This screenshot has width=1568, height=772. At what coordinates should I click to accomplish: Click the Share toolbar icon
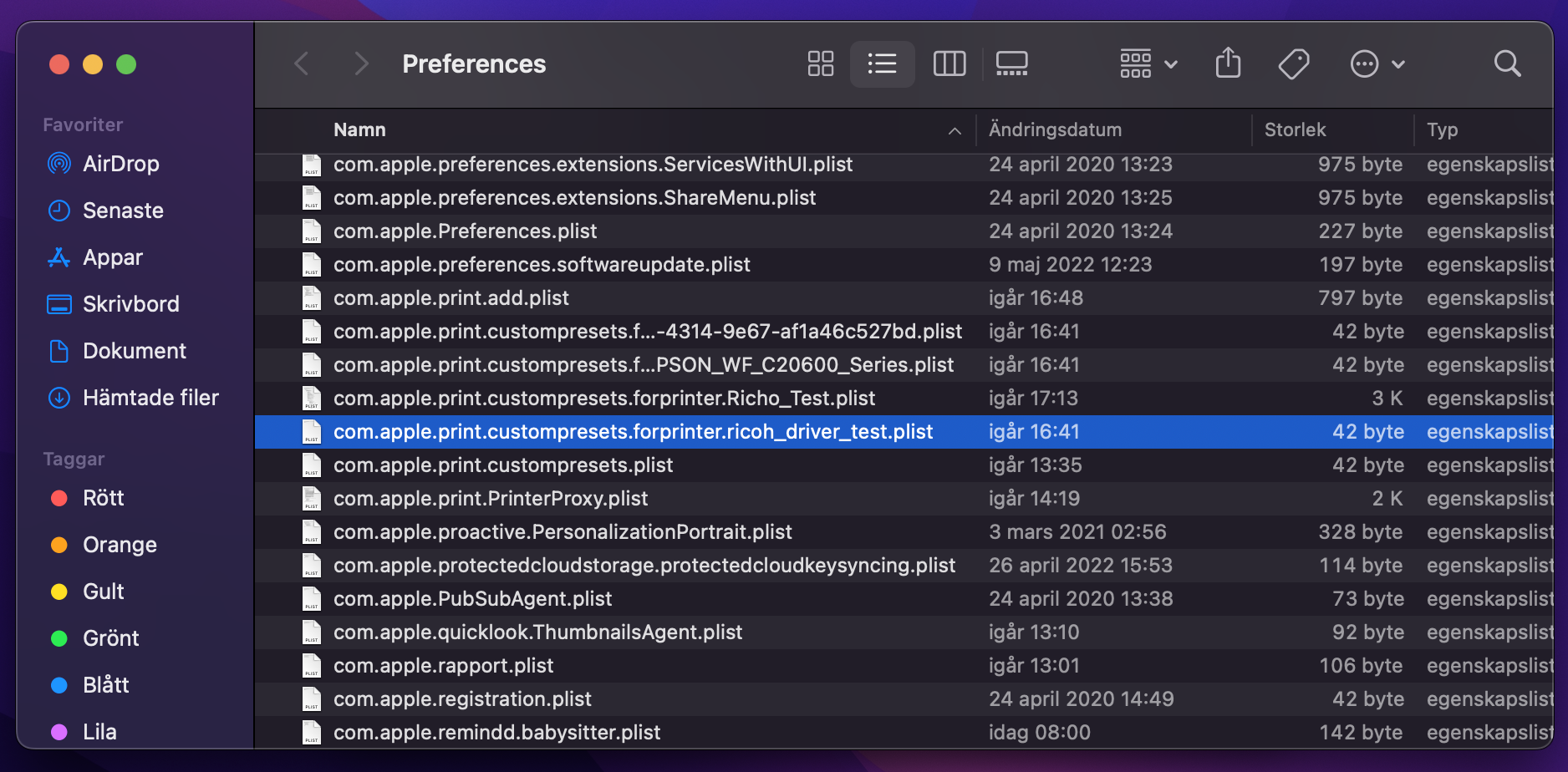pos(1227,63)
